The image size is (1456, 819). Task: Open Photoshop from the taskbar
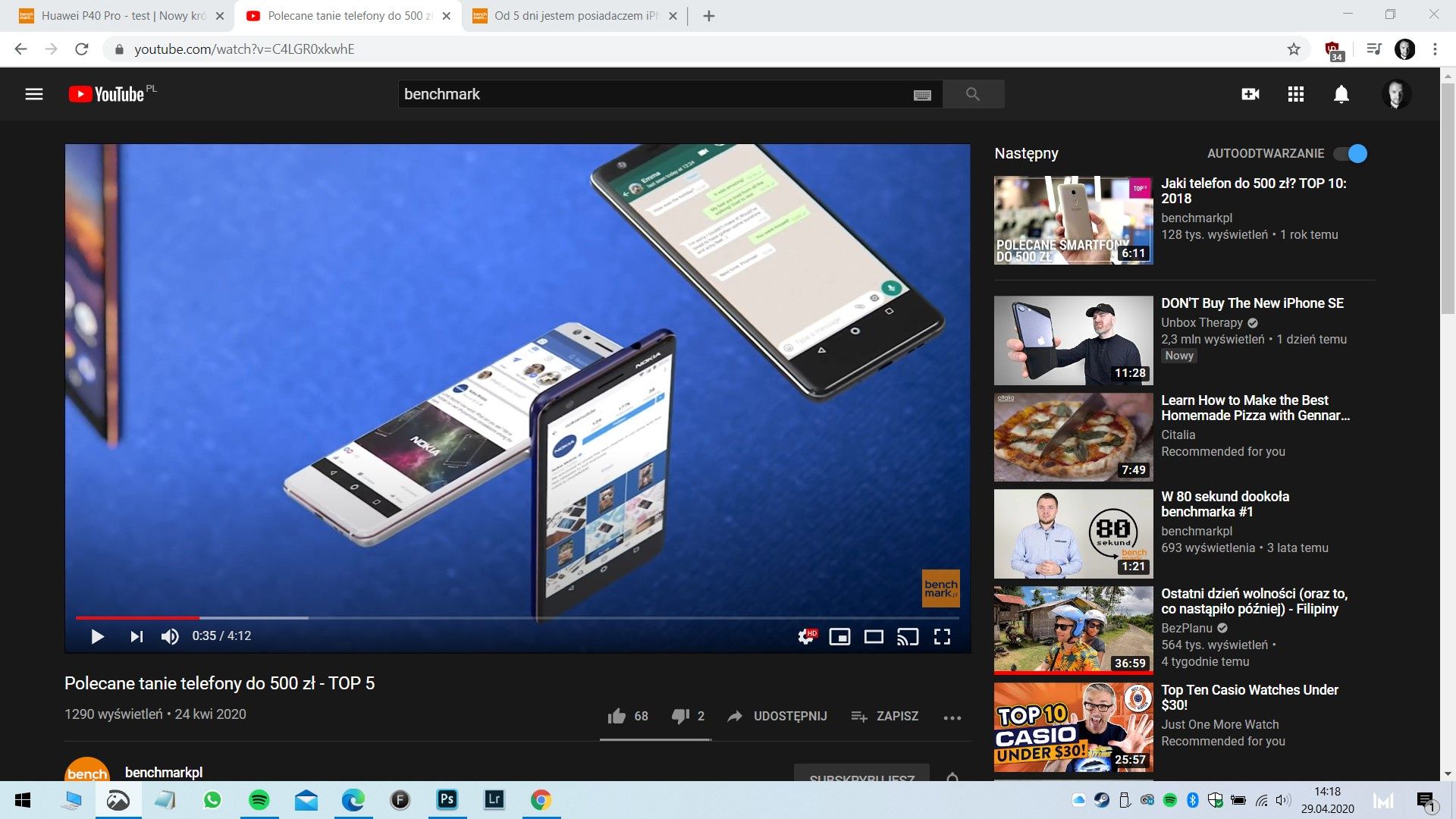(447, 800)
